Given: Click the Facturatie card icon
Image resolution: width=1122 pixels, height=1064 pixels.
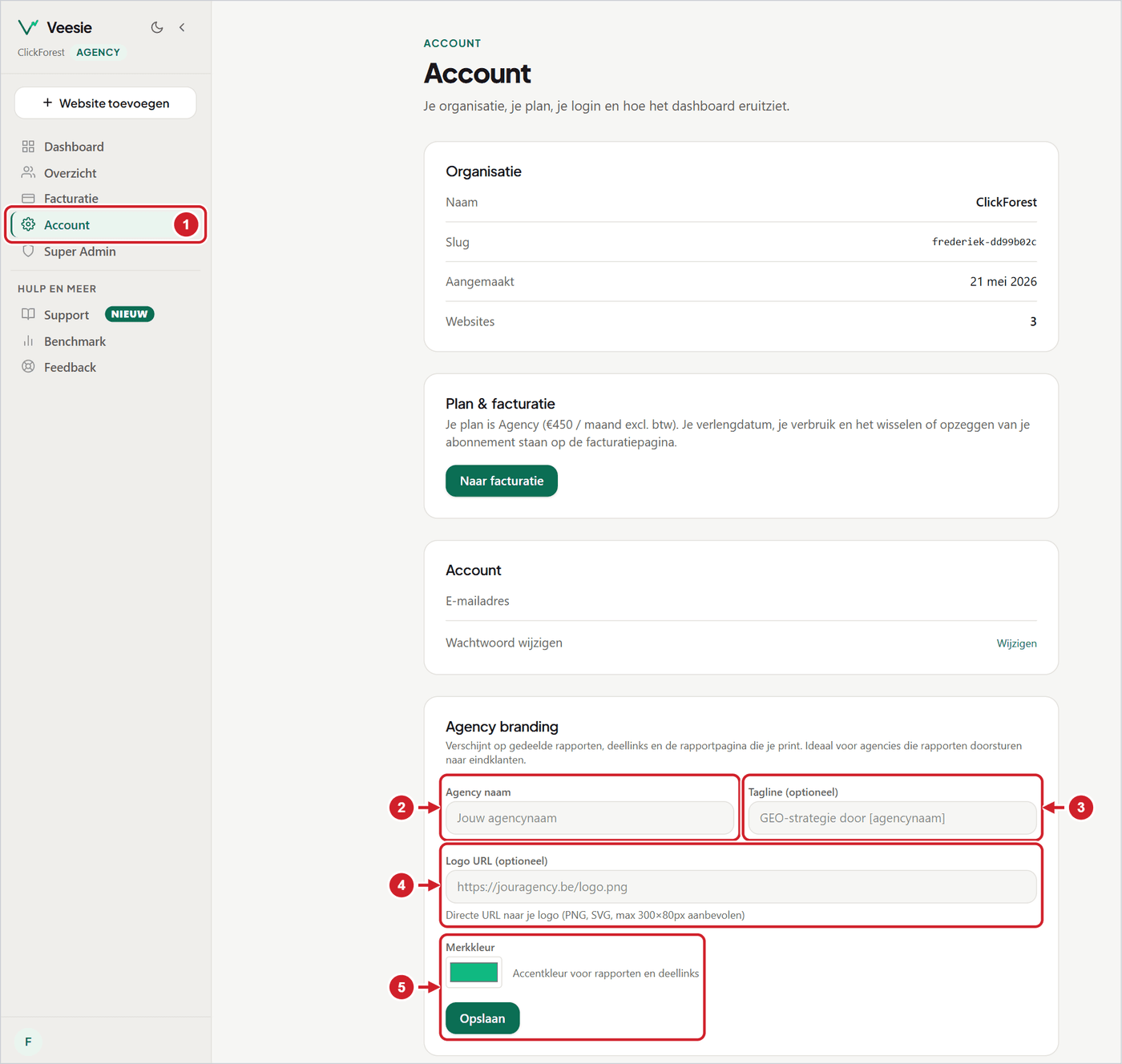Looking at the screenshot, I should tap(28, 198).
